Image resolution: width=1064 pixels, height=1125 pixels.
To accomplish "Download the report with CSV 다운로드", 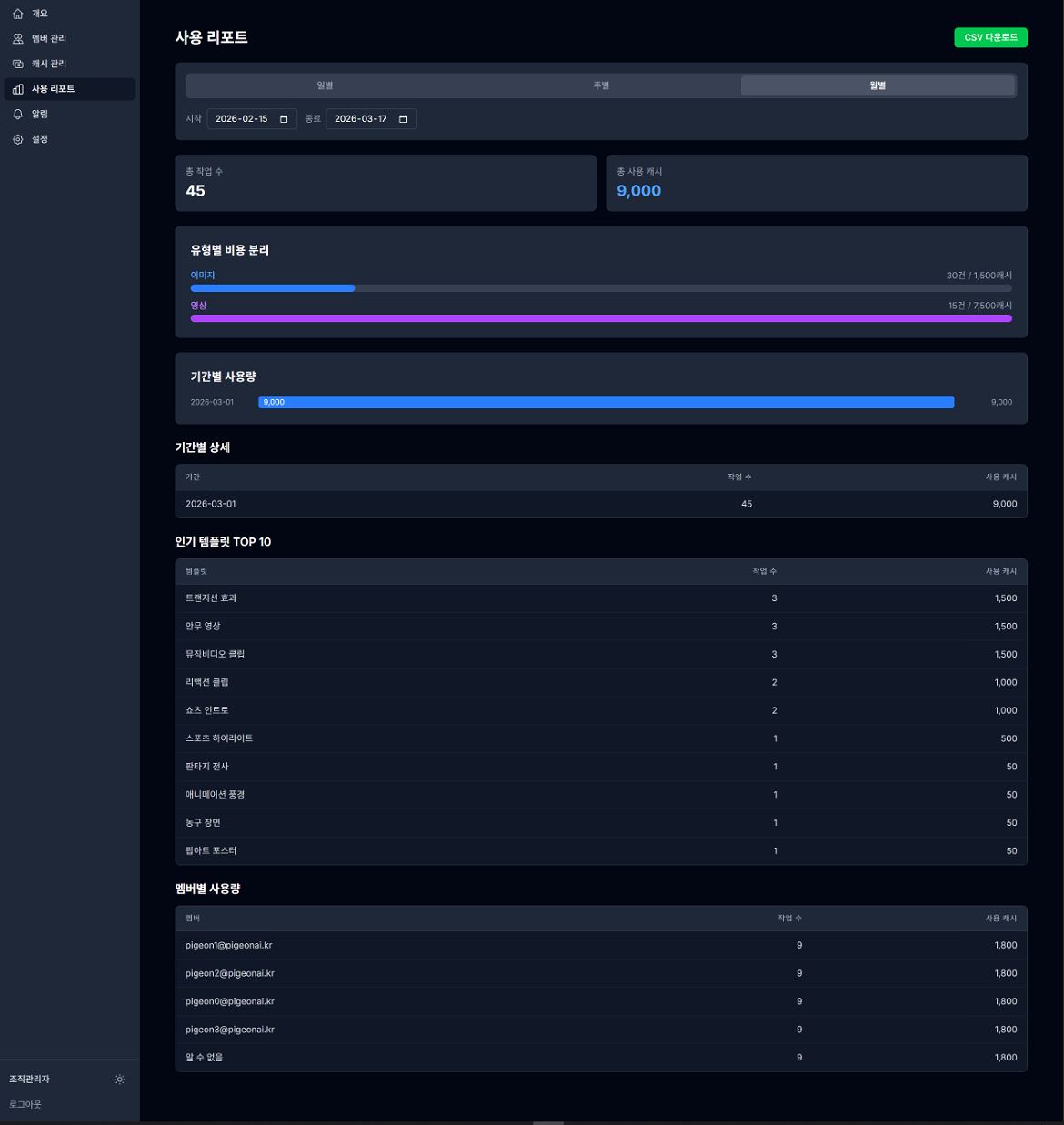I will [x=990, y=37].
